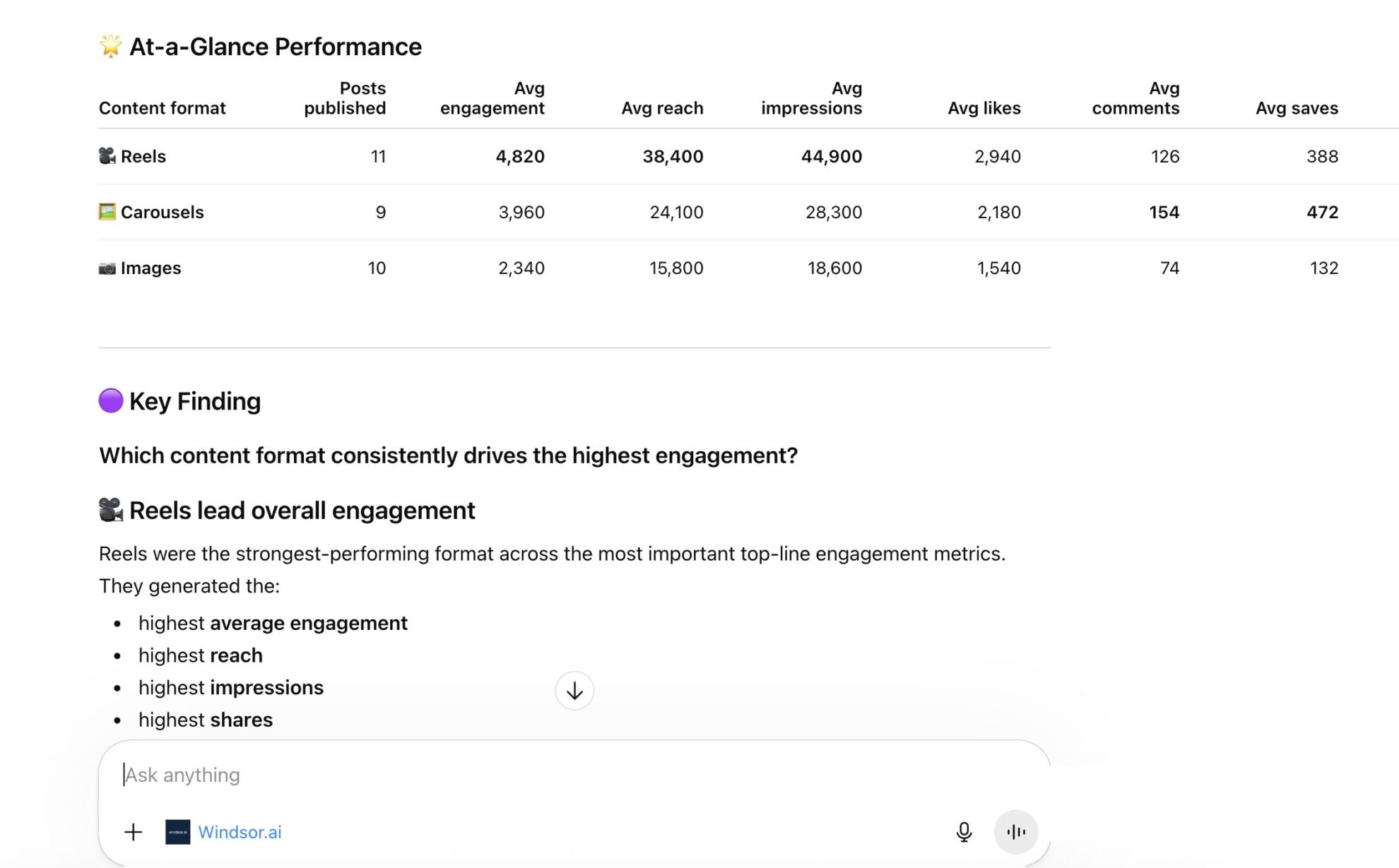The image size is (1399, 868).
Task: Click Carousels avg likes value 2,180
Action: [999, 212]
